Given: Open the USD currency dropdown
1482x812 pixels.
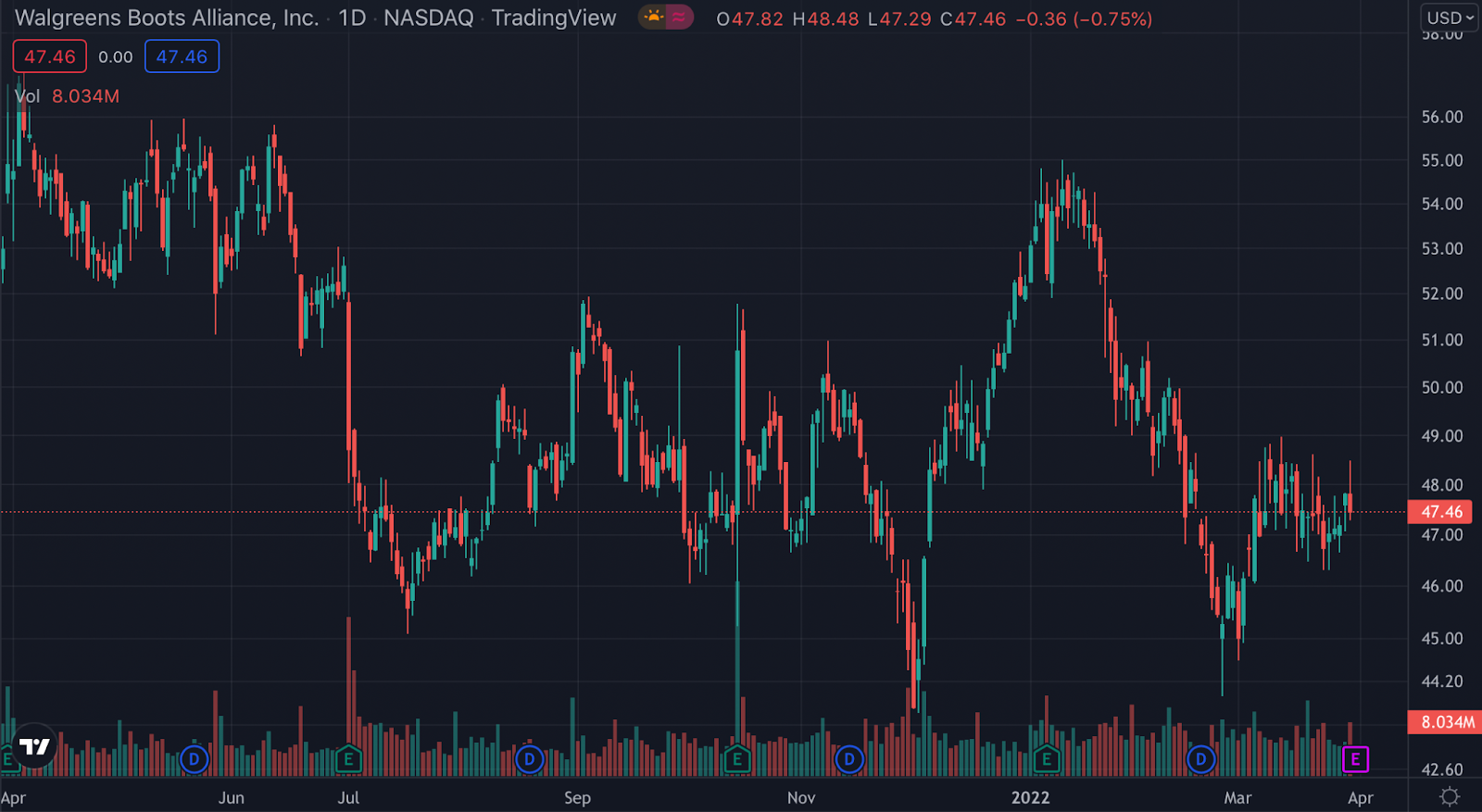Looking at the screenshot, I should tap(1450, 18).
